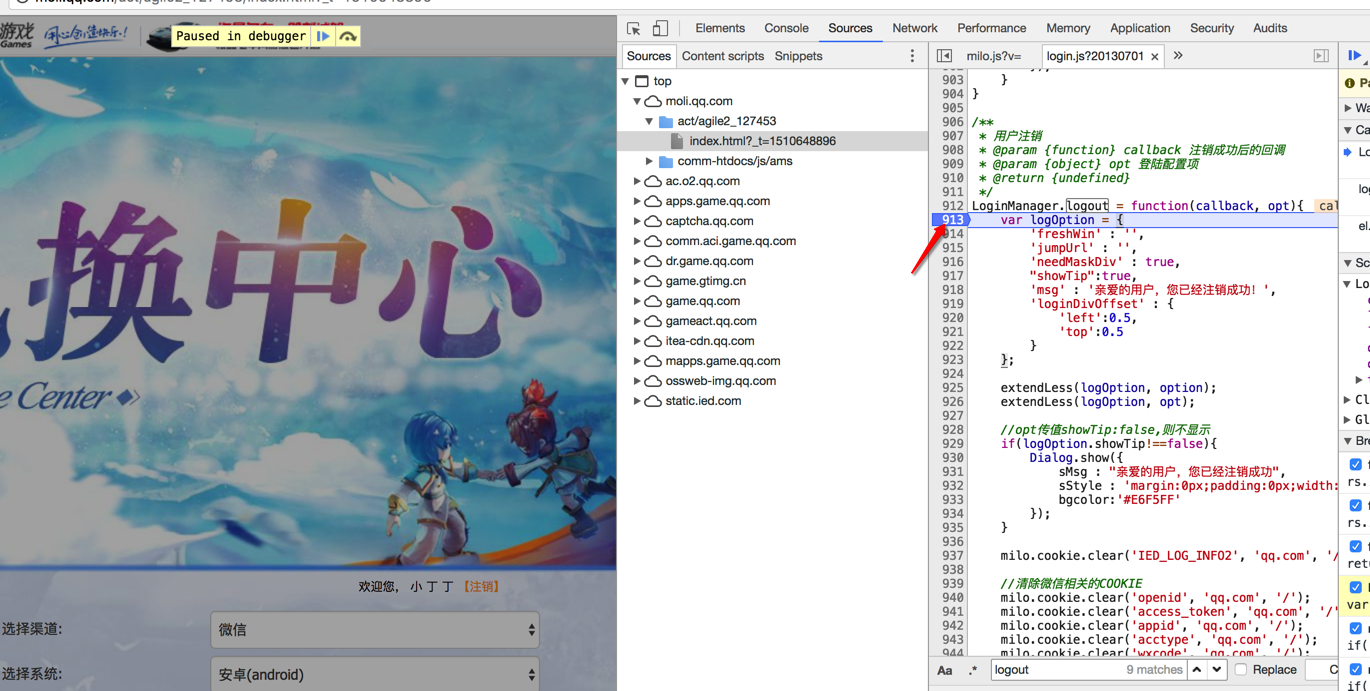
Task: Enable the Replace checkbox
Action: pos(1241,670)
